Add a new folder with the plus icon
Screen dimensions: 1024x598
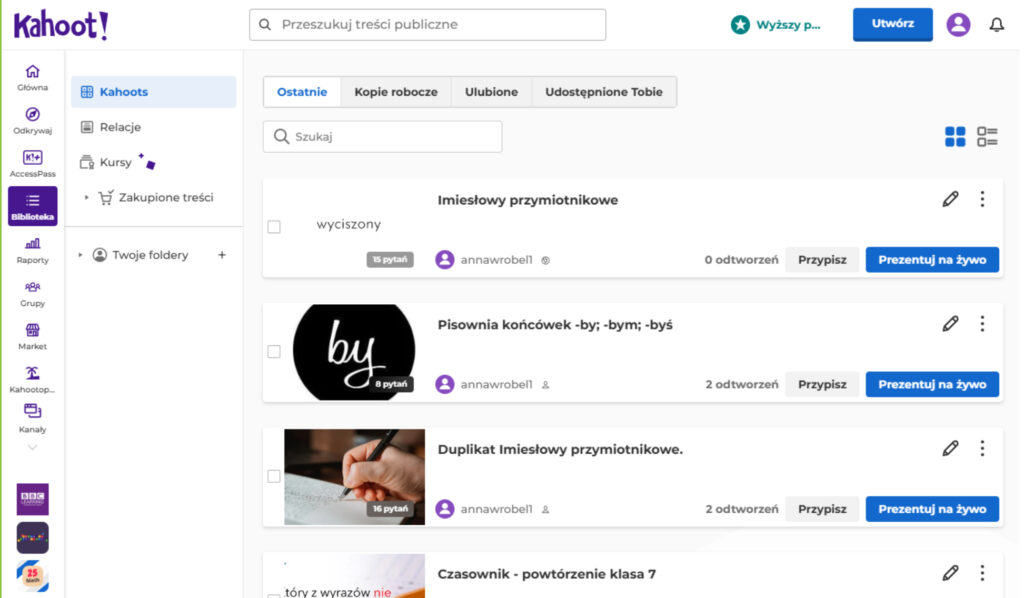222,255
